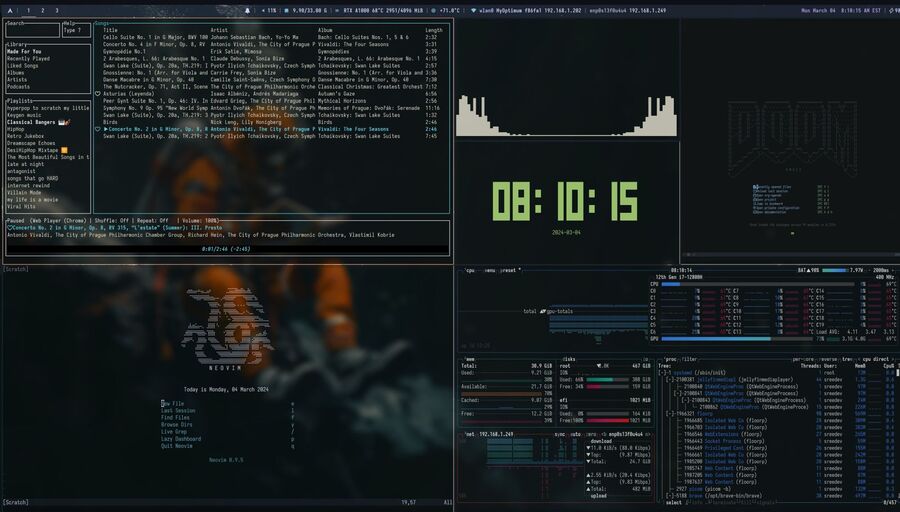
Task: Click the memory icon beside 9.98/33.00 G
Action: pos(286,10)
